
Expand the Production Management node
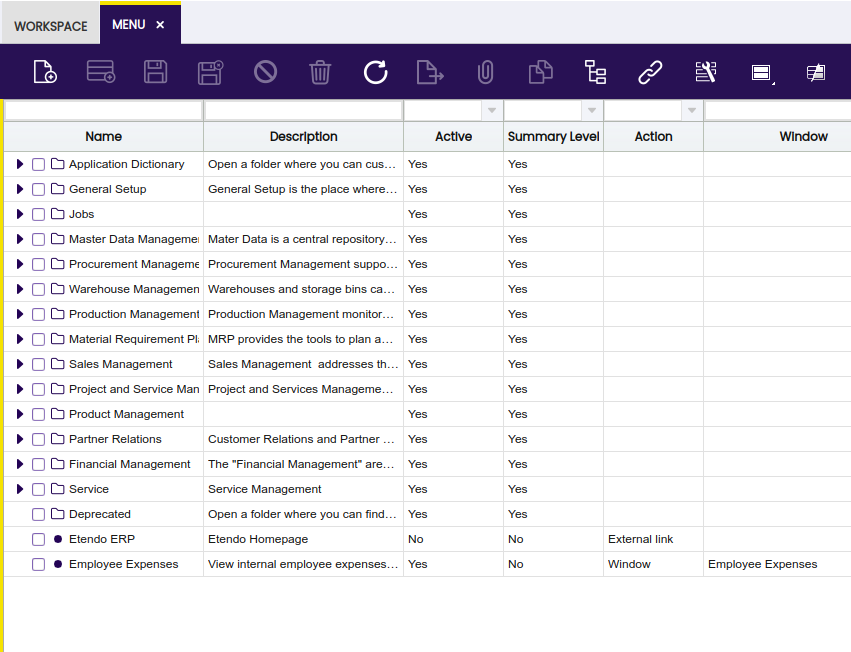tap(20, 314)
